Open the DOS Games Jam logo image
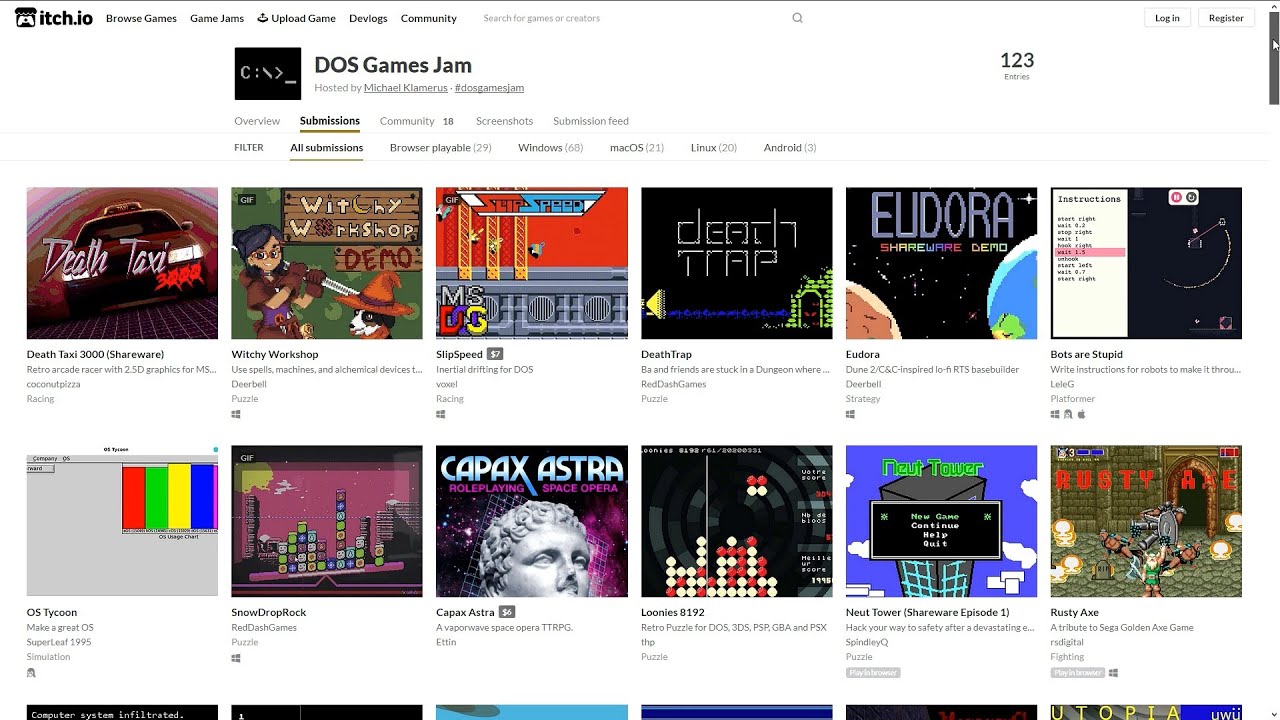The height and width of the screenshot is (720, 1280). tap(268, 74)
